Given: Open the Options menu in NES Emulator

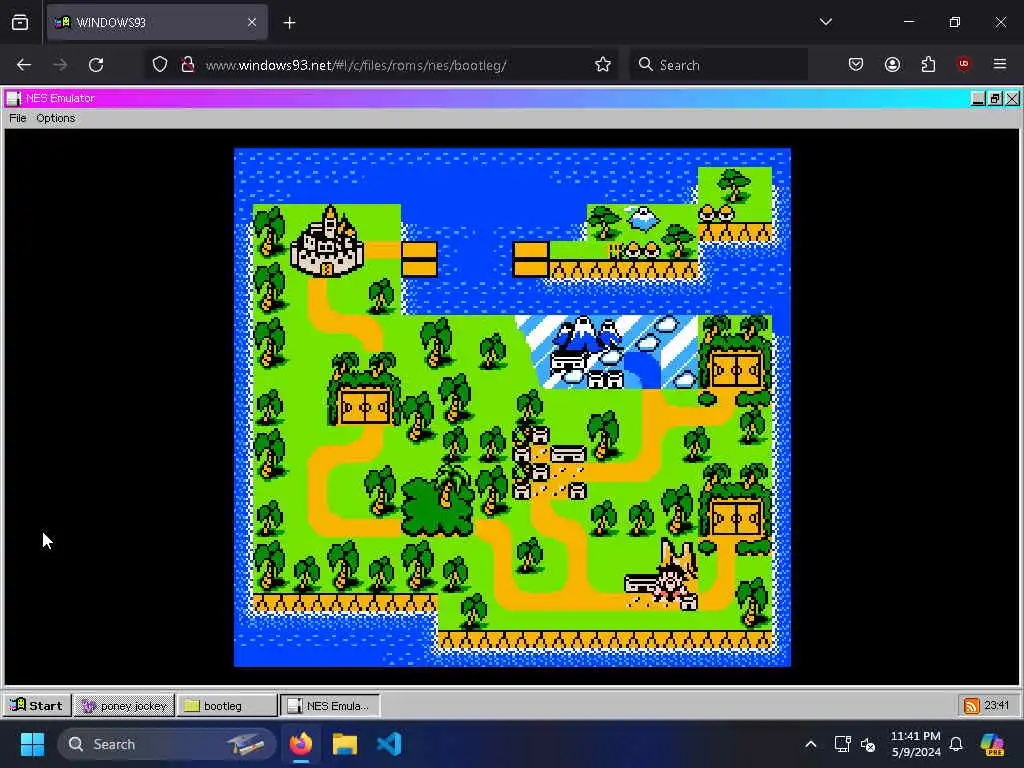Looking at the screenshot, I should pyautogui.click(x=56, y=118).
